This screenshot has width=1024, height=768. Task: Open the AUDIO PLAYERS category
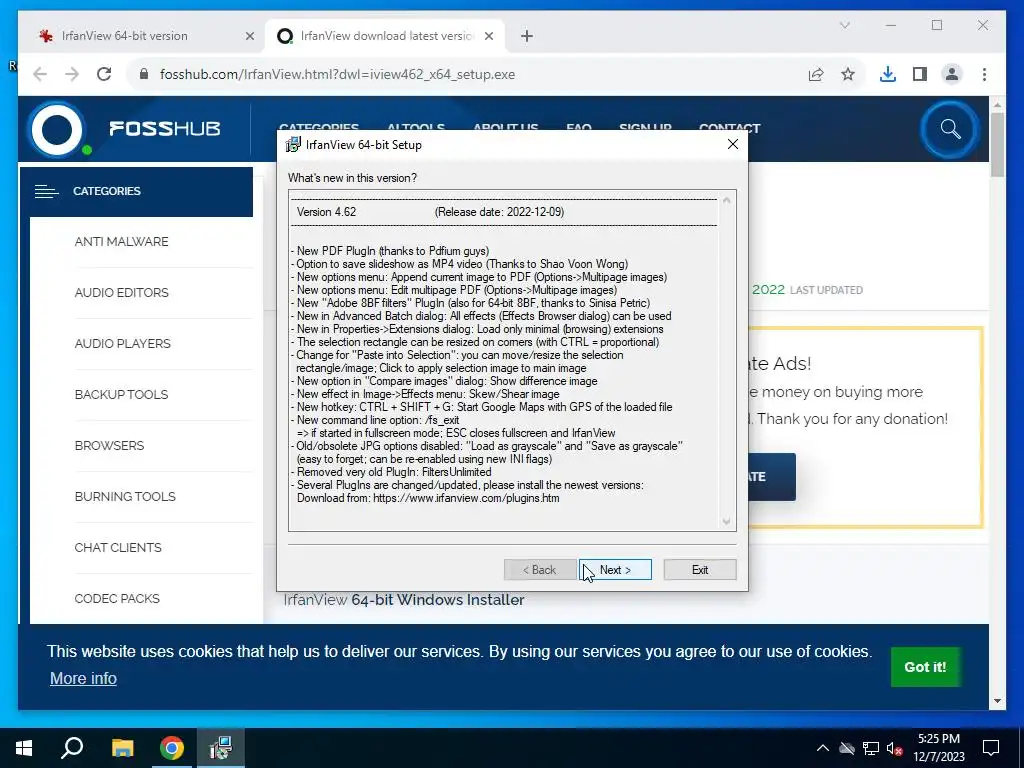click(x=122, y=344)
